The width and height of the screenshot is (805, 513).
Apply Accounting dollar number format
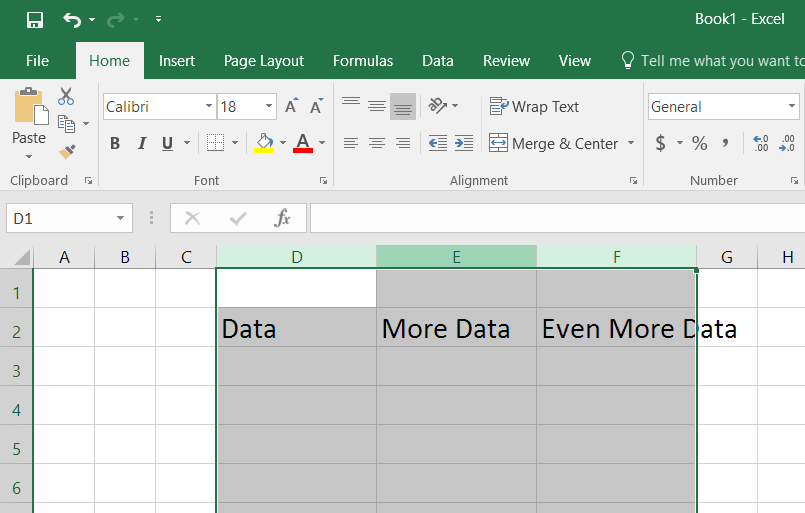[x=661, y=143]
